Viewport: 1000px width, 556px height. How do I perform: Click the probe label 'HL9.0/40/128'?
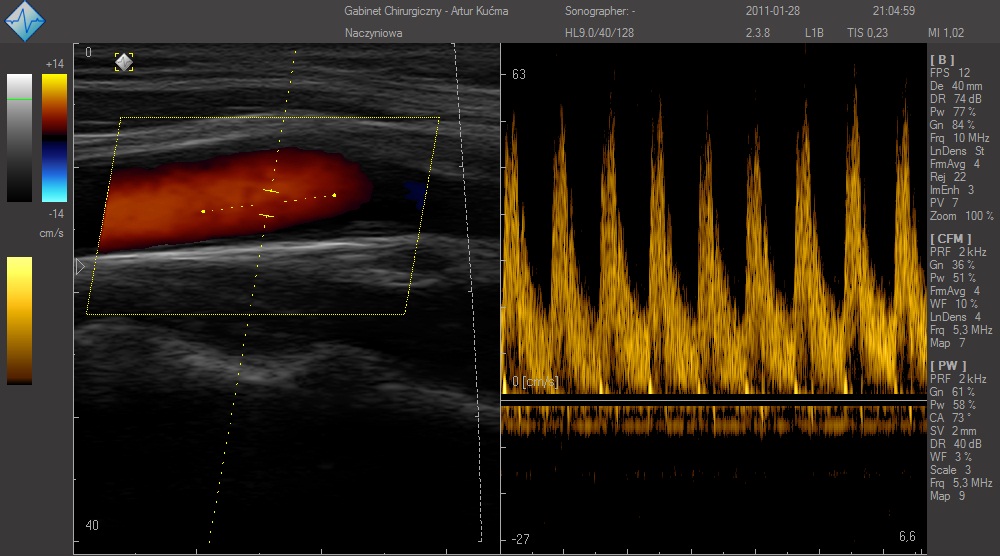(x=599, y=33)
